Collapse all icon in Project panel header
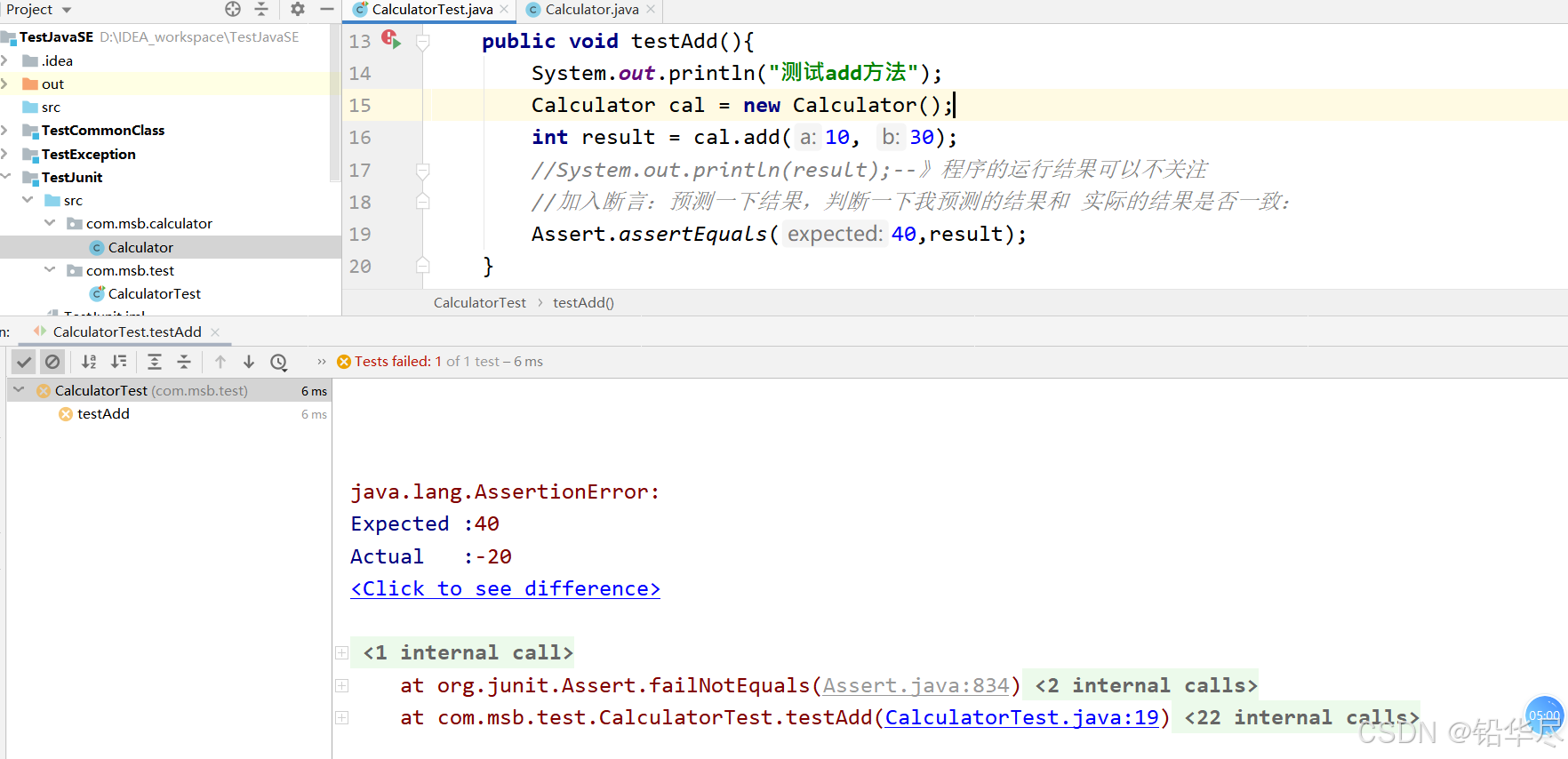The image size is (1568, 759). point(261,9)
